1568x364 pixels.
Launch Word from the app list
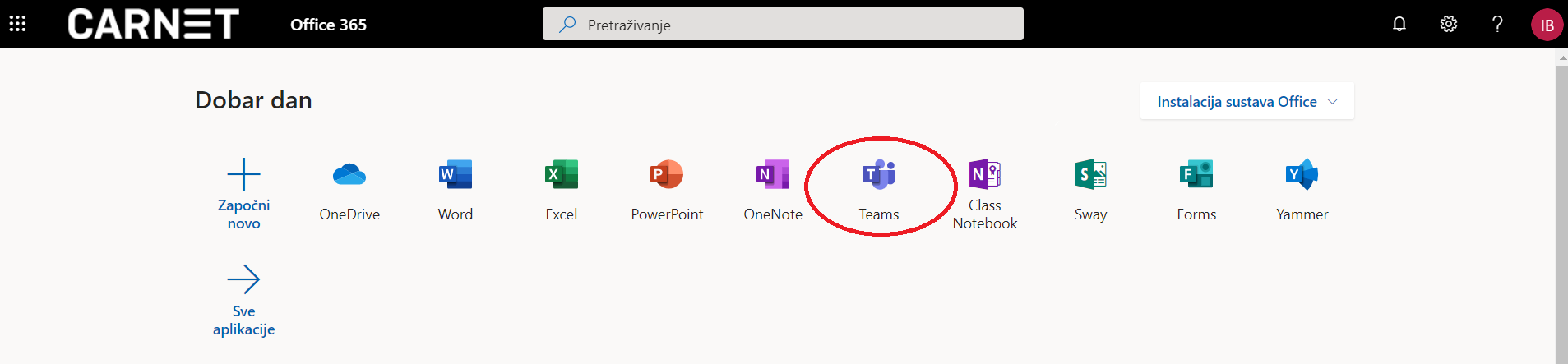(456, 191)
